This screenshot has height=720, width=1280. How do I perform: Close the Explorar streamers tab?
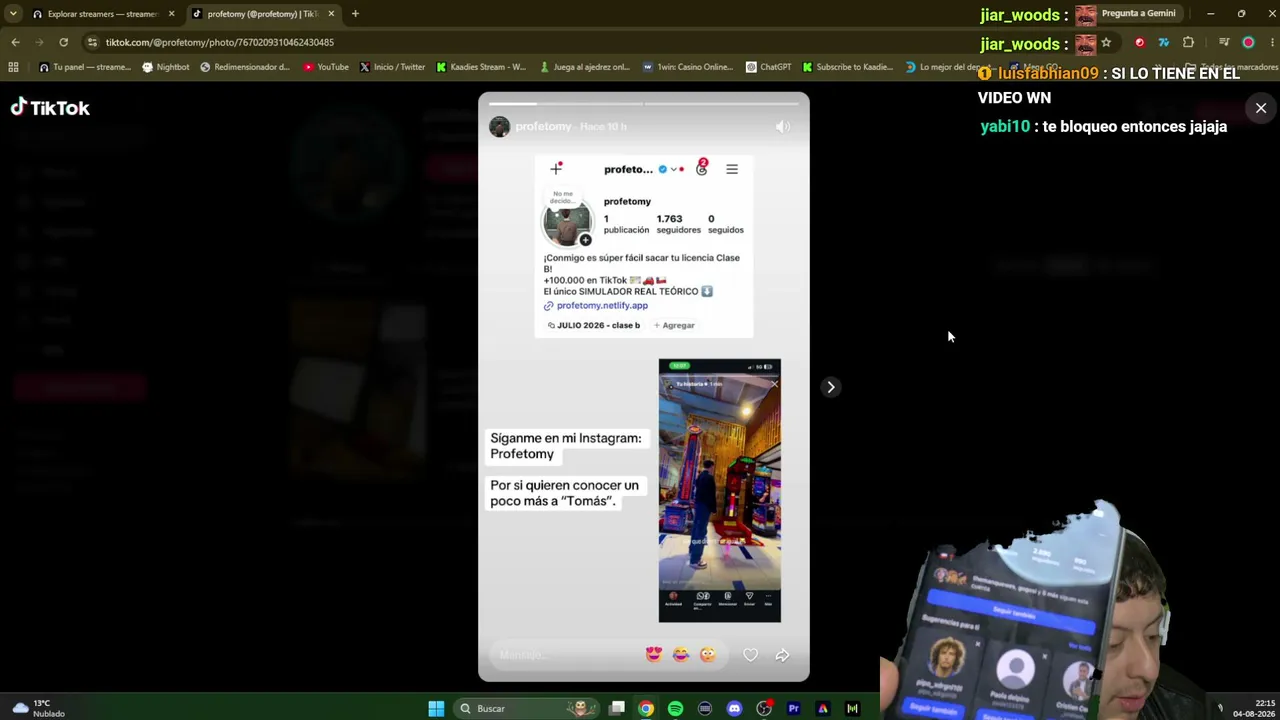171,14
